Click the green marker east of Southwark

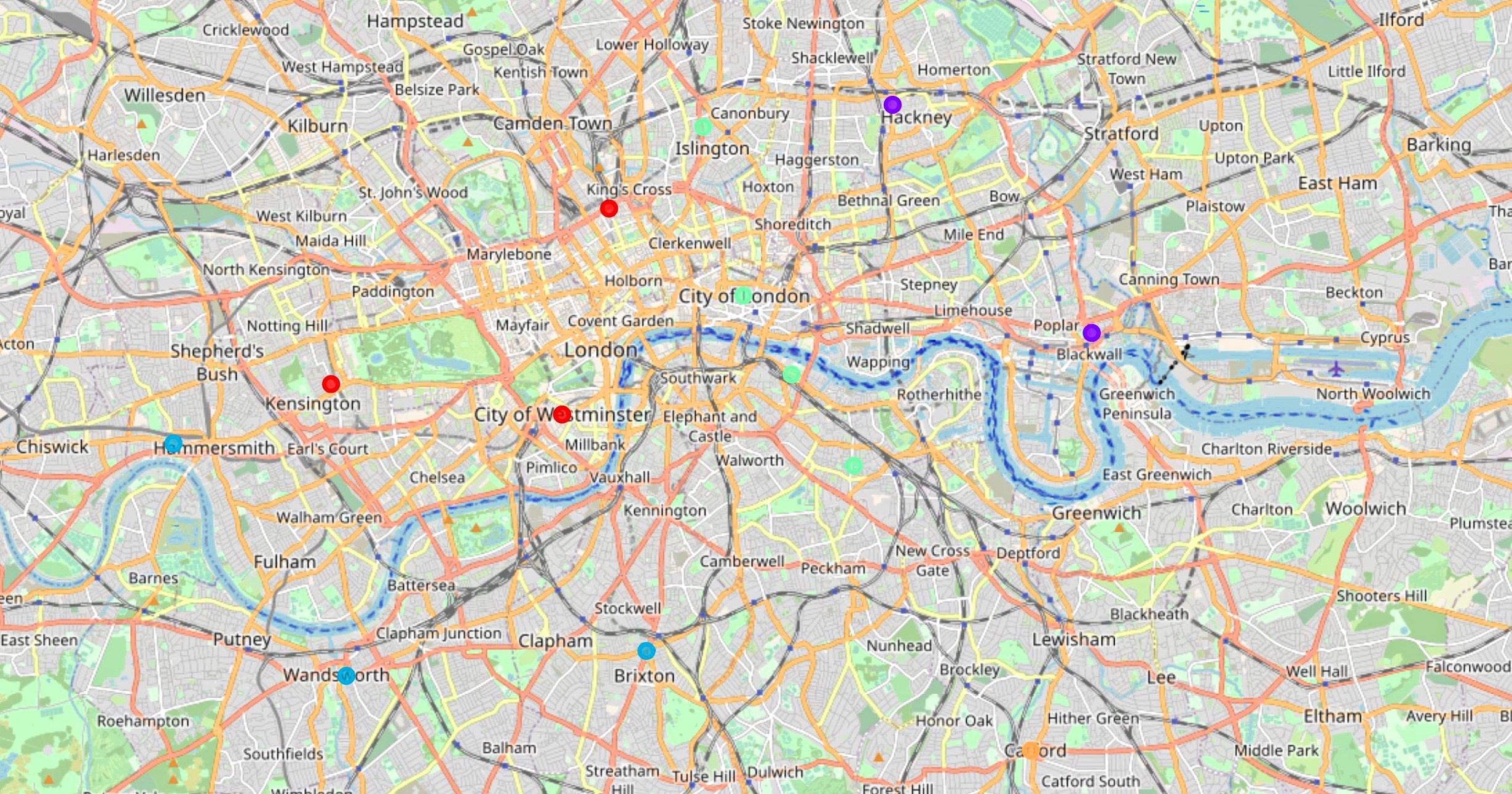click(x=791, y=374)
